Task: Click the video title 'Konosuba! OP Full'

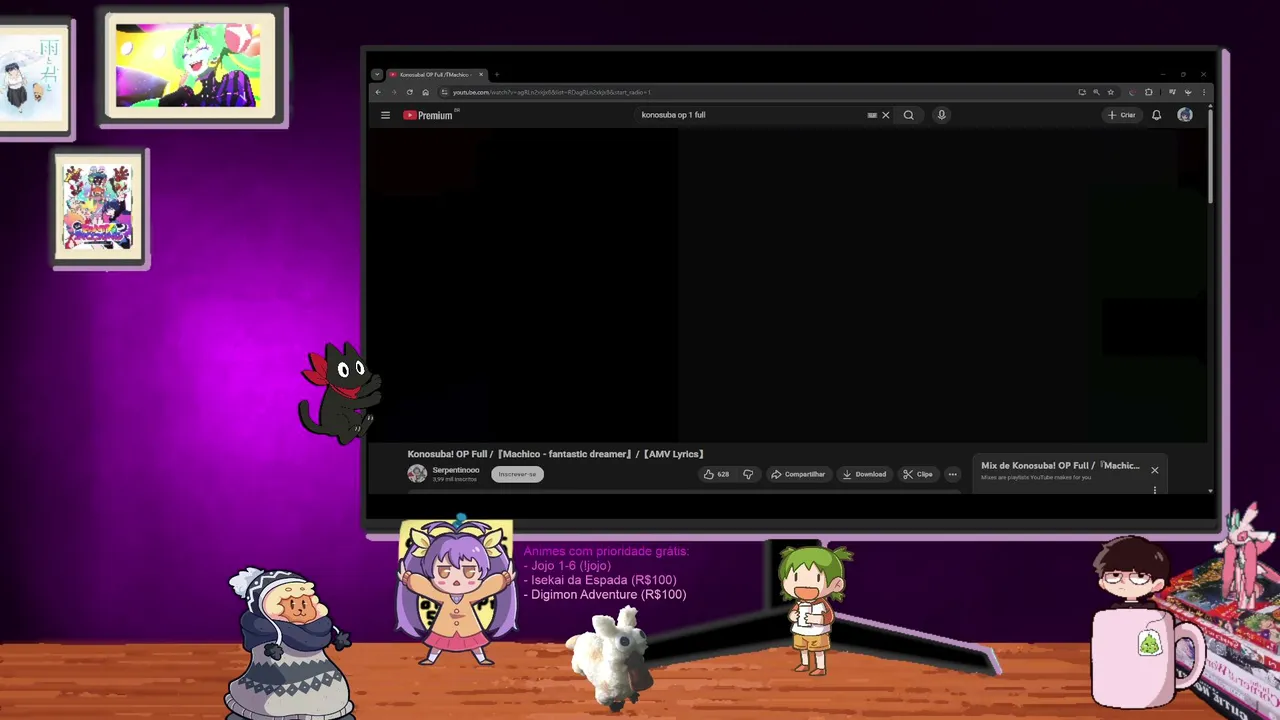Action: coord(556,454)
